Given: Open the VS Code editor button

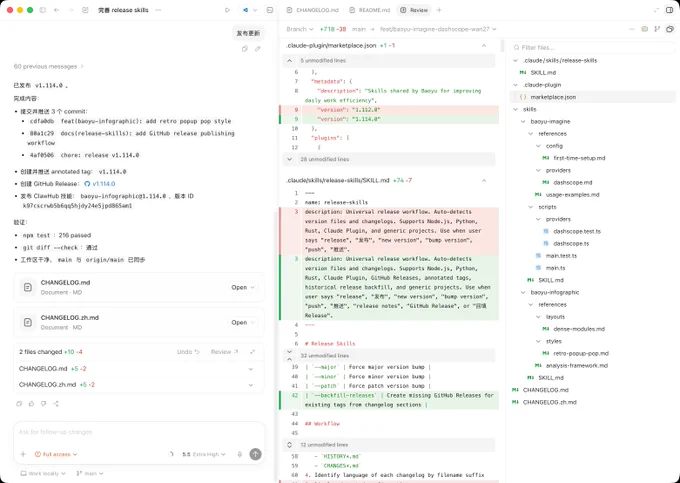Looking at the screenshot, I should pyautogui.click(x=245, y=10).
